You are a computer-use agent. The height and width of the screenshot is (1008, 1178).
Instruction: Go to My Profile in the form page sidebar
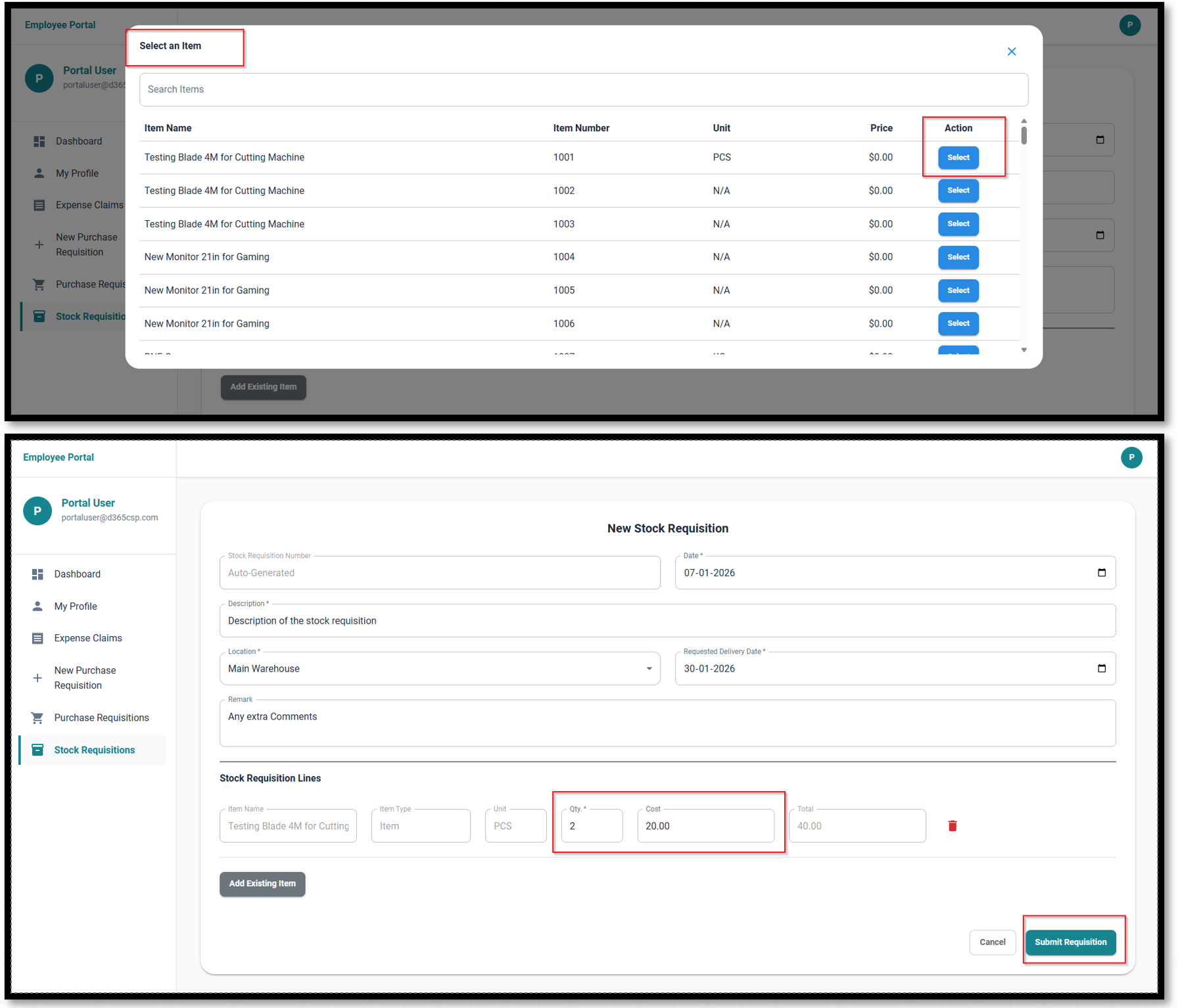(x=76, y=607)
